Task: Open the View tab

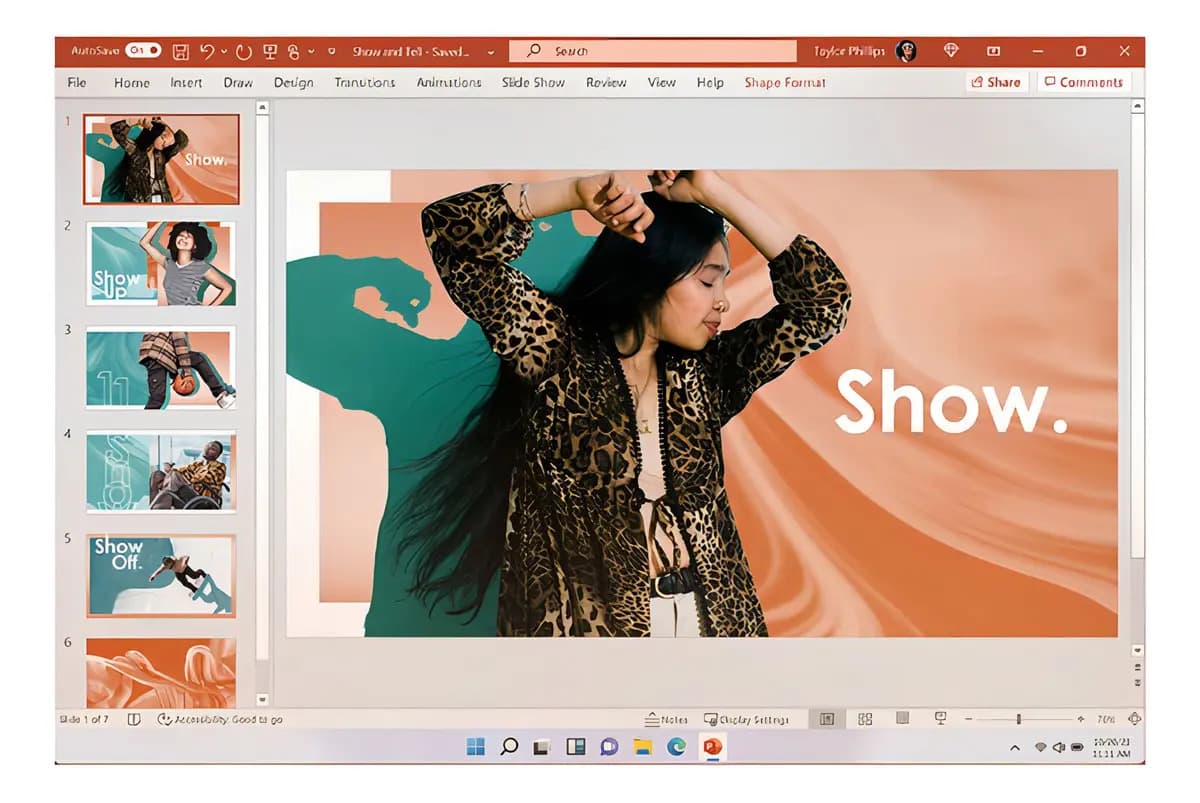Action: 661,83
